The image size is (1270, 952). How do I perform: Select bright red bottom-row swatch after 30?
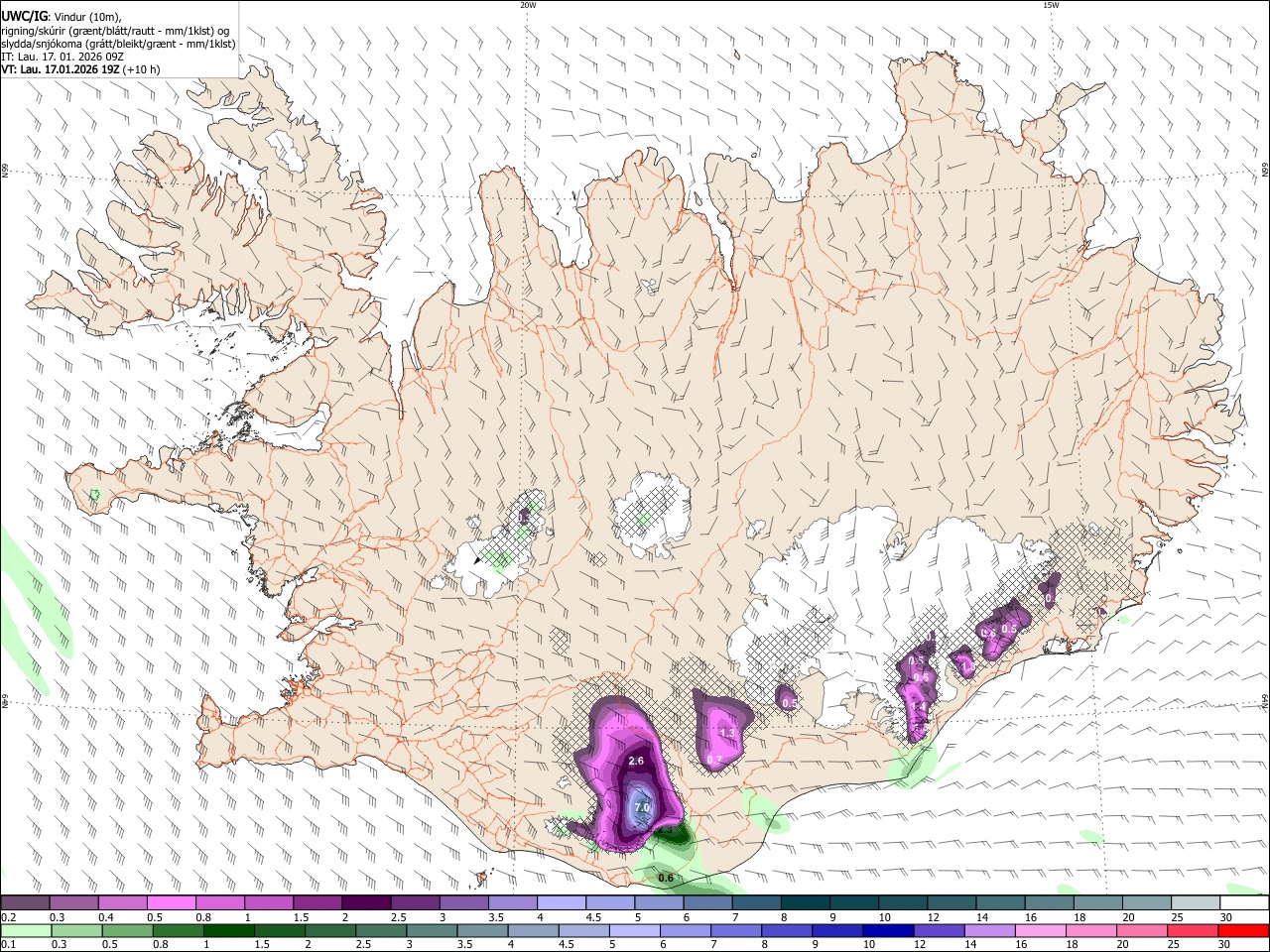tap(1244, 930)
